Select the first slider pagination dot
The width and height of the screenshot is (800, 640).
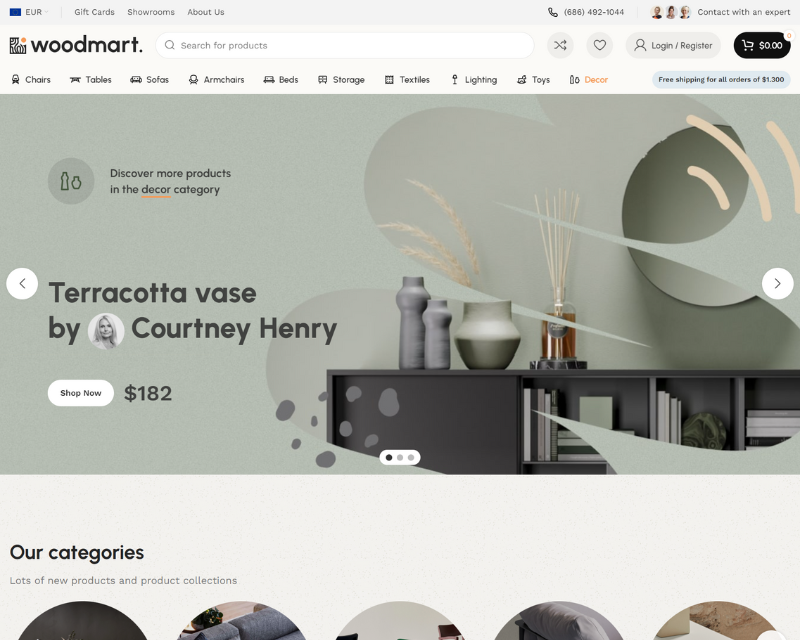[389, 457]
